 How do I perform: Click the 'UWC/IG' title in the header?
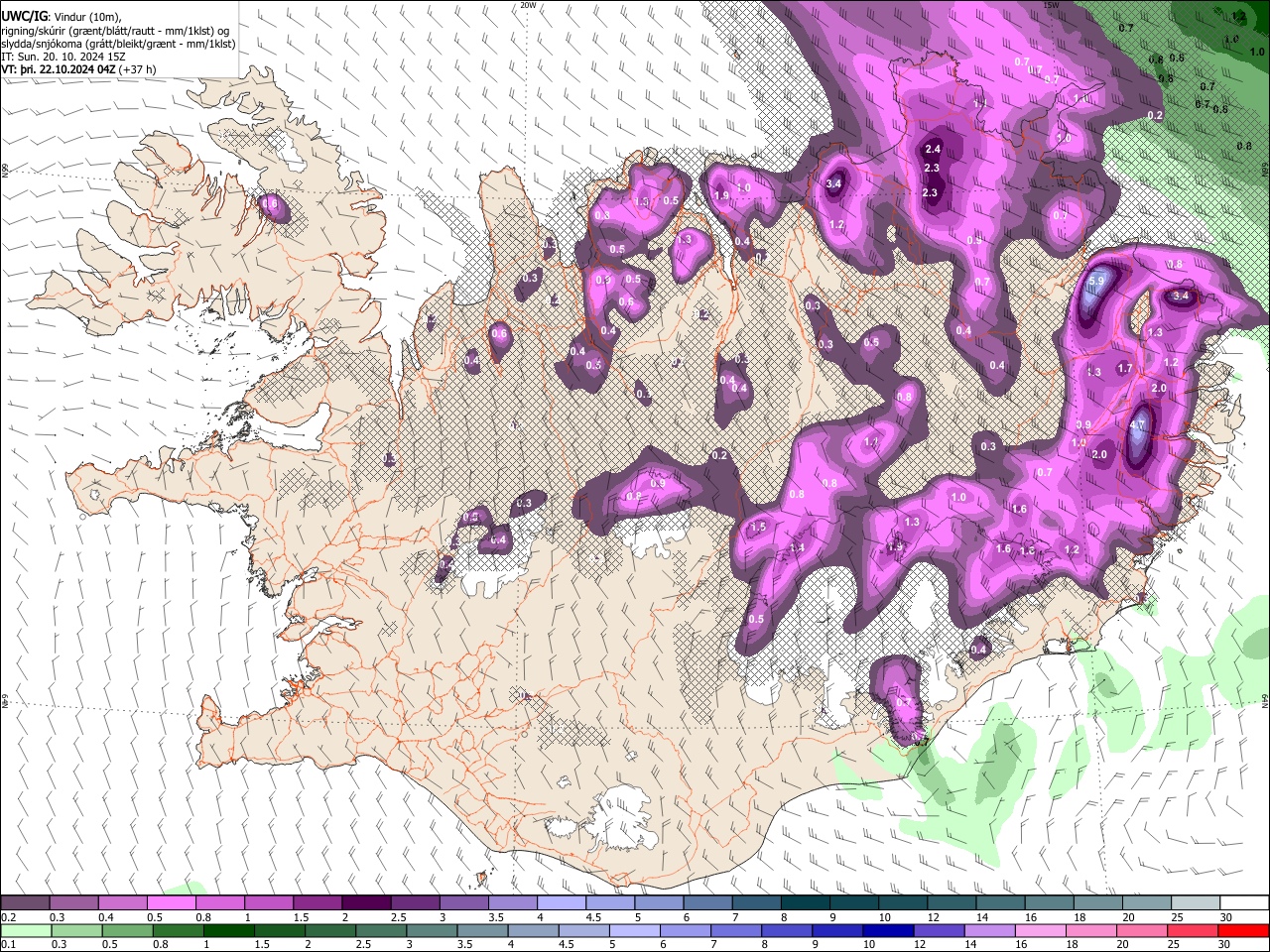point(24,17)
